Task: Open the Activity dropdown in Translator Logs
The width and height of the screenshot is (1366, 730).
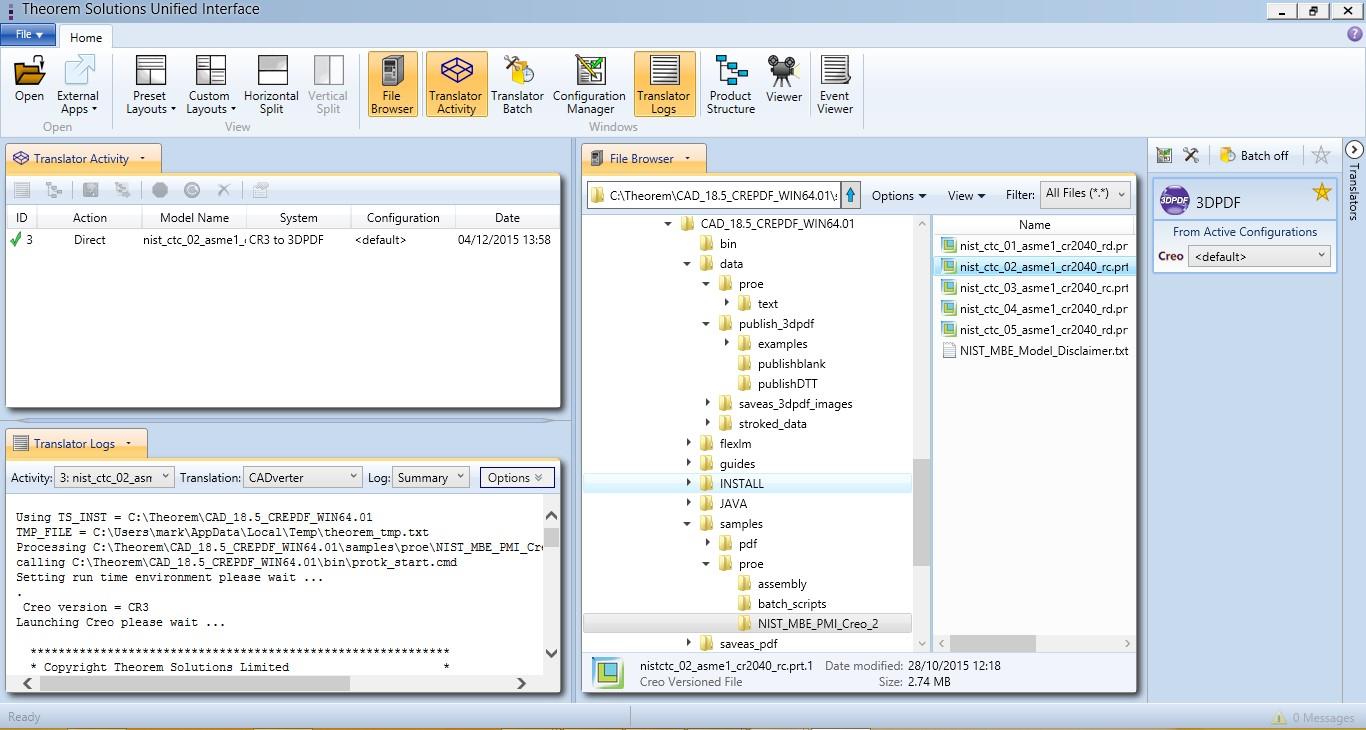Action: (115, 477)
